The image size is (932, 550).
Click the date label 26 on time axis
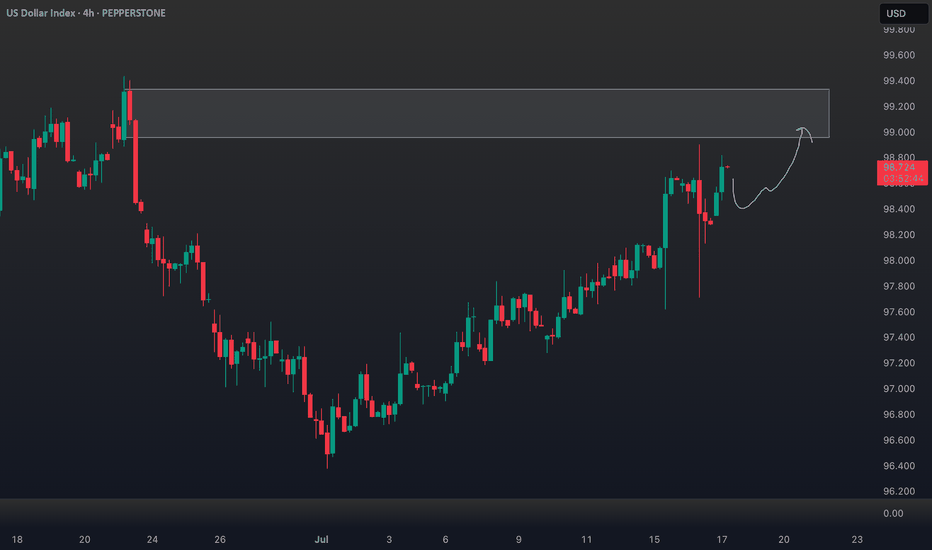tap(220, 539)
